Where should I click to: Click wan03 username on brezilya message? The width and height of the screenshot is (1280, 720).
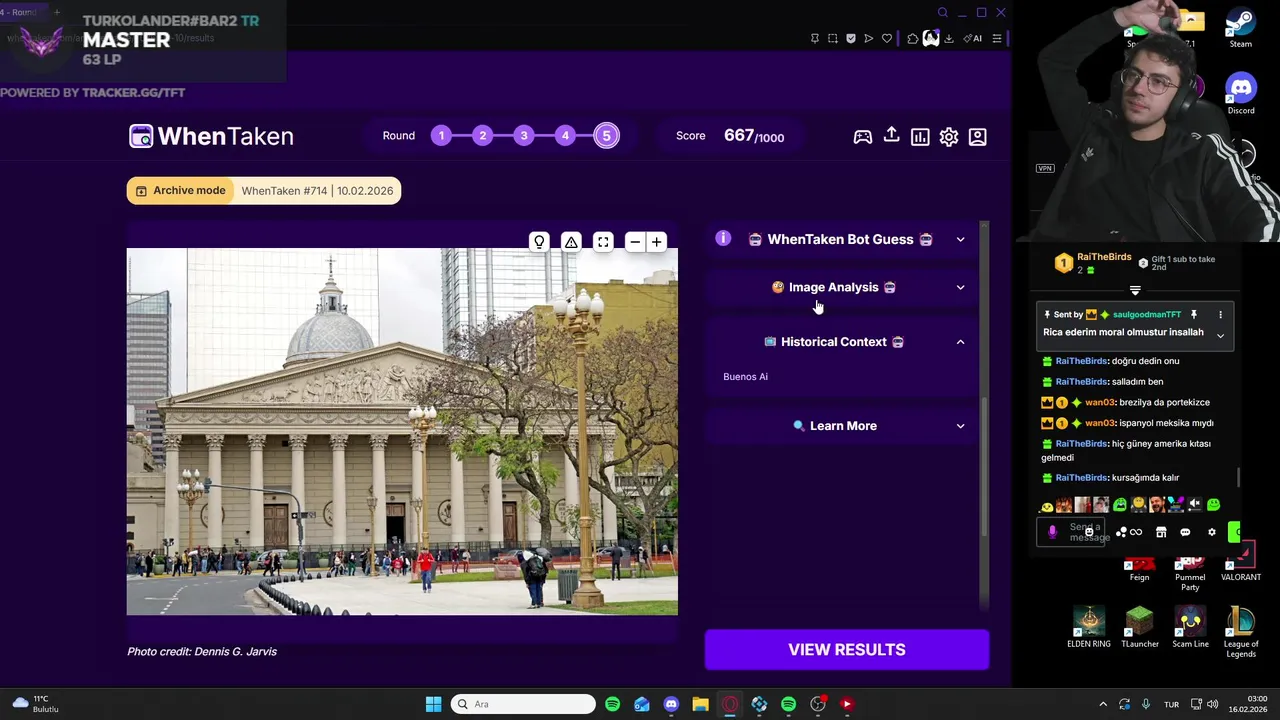[x=1100, y=402]
